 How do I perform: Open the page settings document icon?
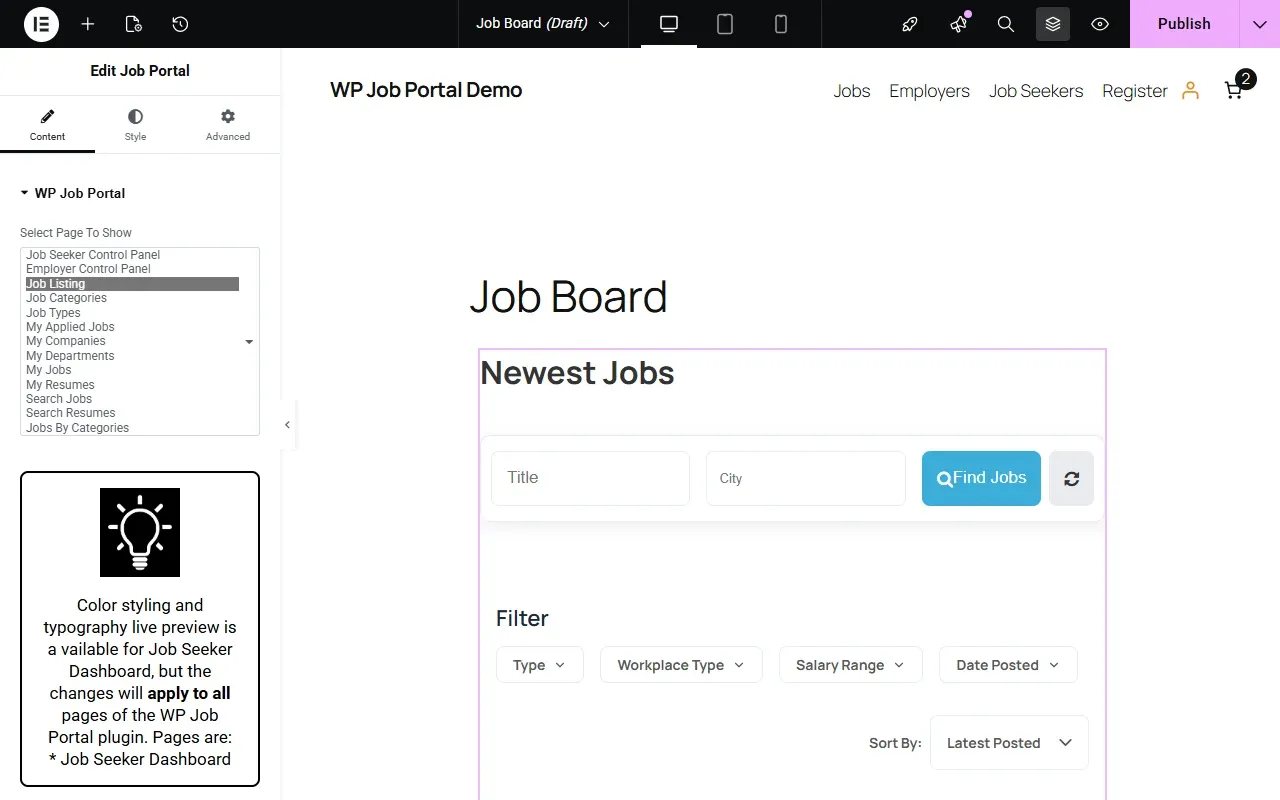click(x=134, y=24)
